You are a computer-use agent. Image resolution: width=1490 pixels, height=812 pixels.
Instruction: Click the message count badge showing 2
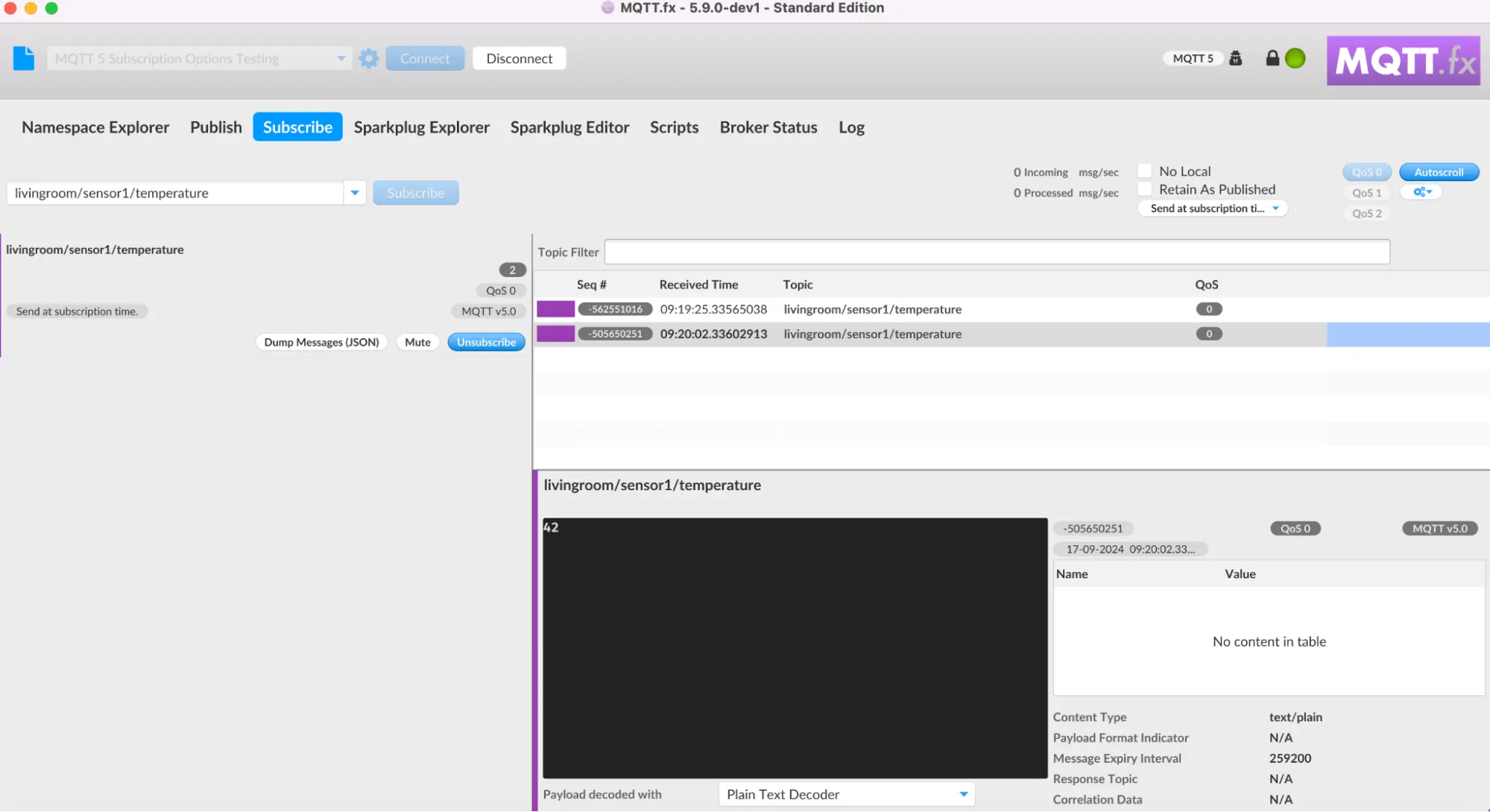coord(512,270)
